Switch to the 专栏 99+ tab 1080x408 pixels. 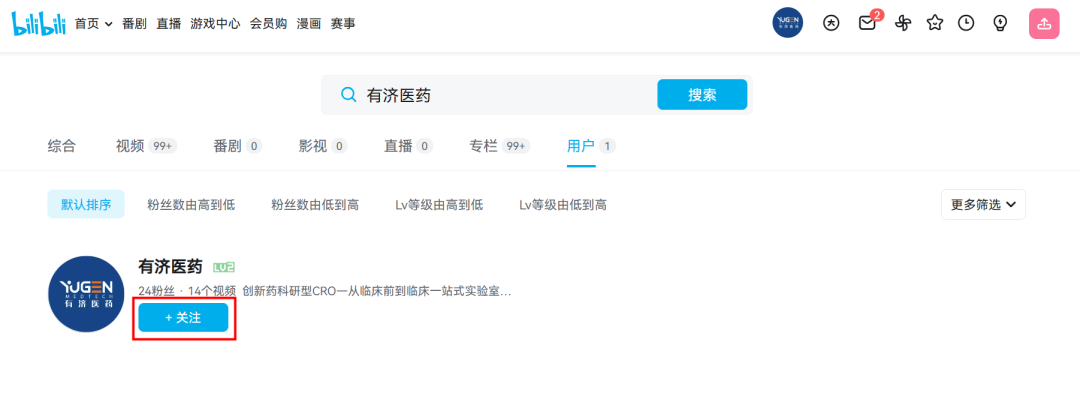pos(500,146)
